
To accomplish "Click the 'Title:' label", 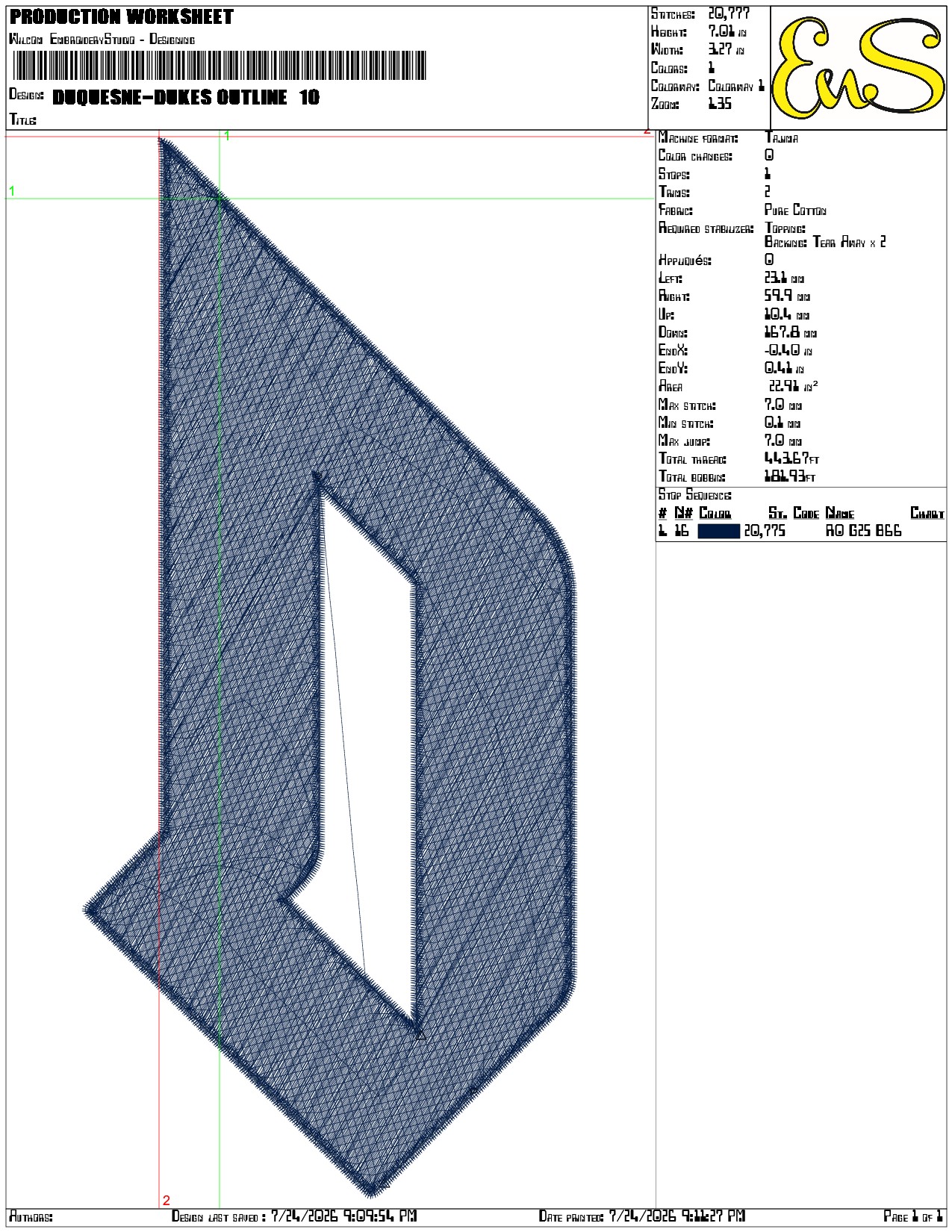I will click(x=22, y=119).
